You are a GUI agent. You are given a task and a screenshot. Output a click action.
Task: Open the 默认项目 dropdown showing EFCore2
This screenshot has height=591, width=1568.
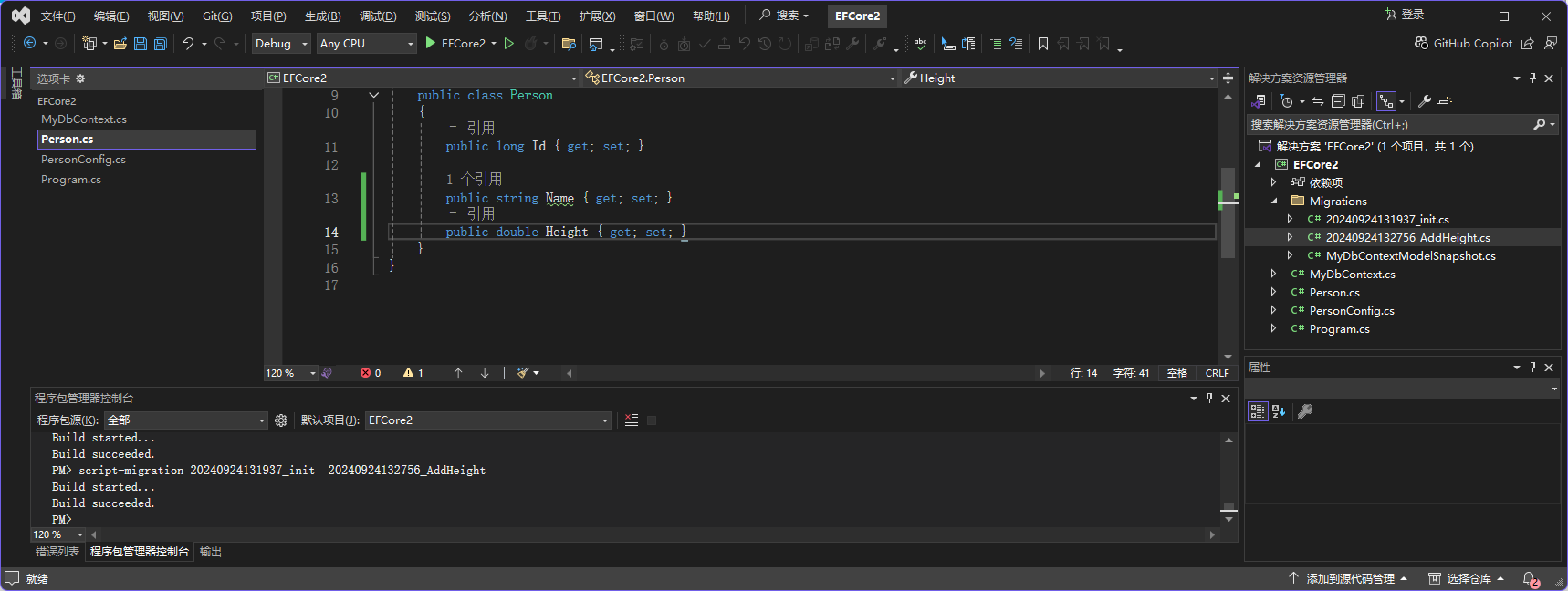[488, 420]
